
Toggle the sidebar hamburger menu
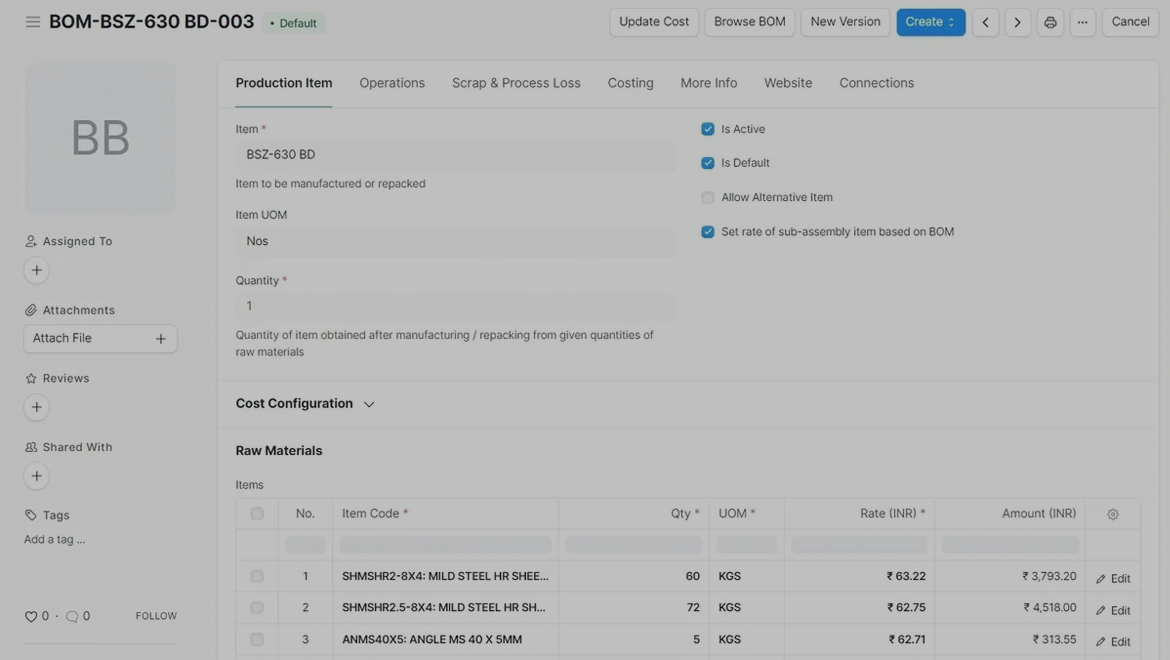click(x=33, y=22)
